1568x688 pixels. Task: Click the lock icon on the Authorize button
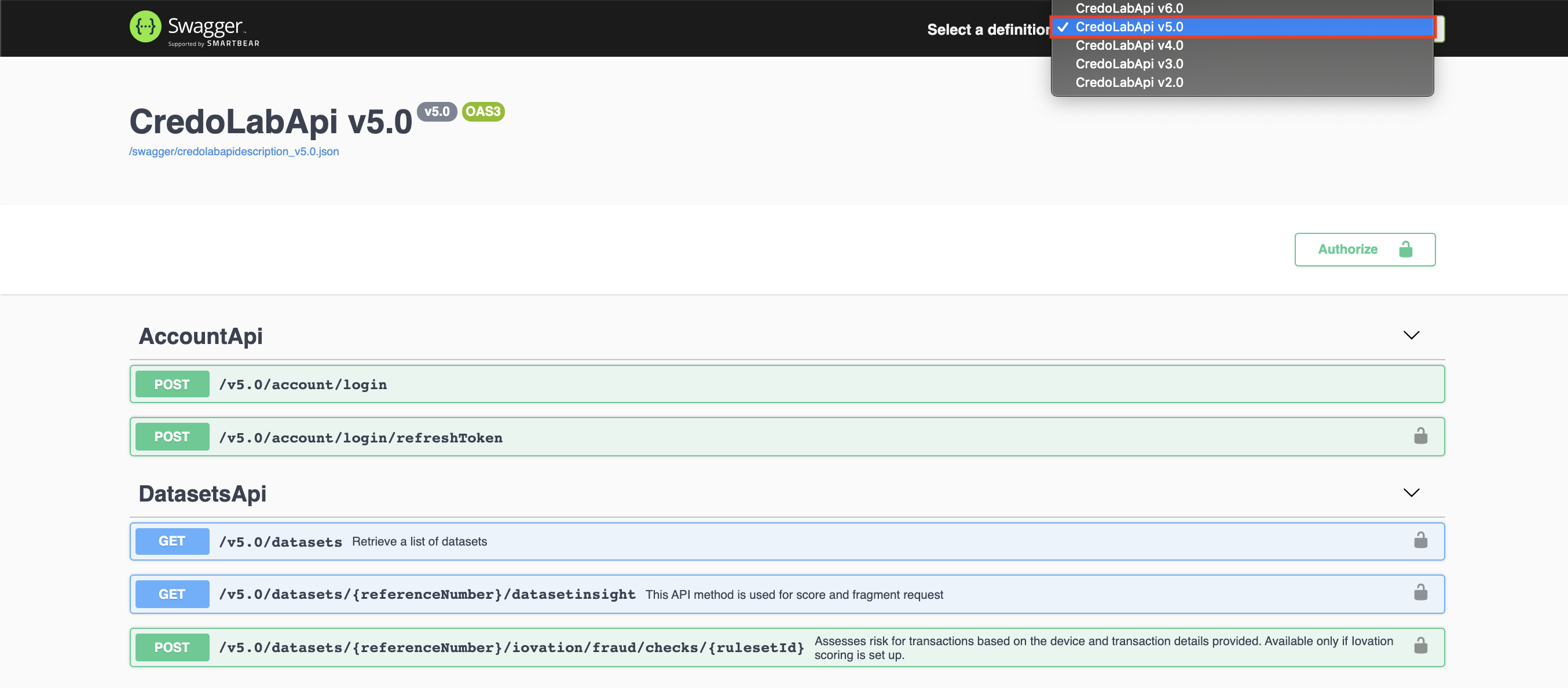1405,249
